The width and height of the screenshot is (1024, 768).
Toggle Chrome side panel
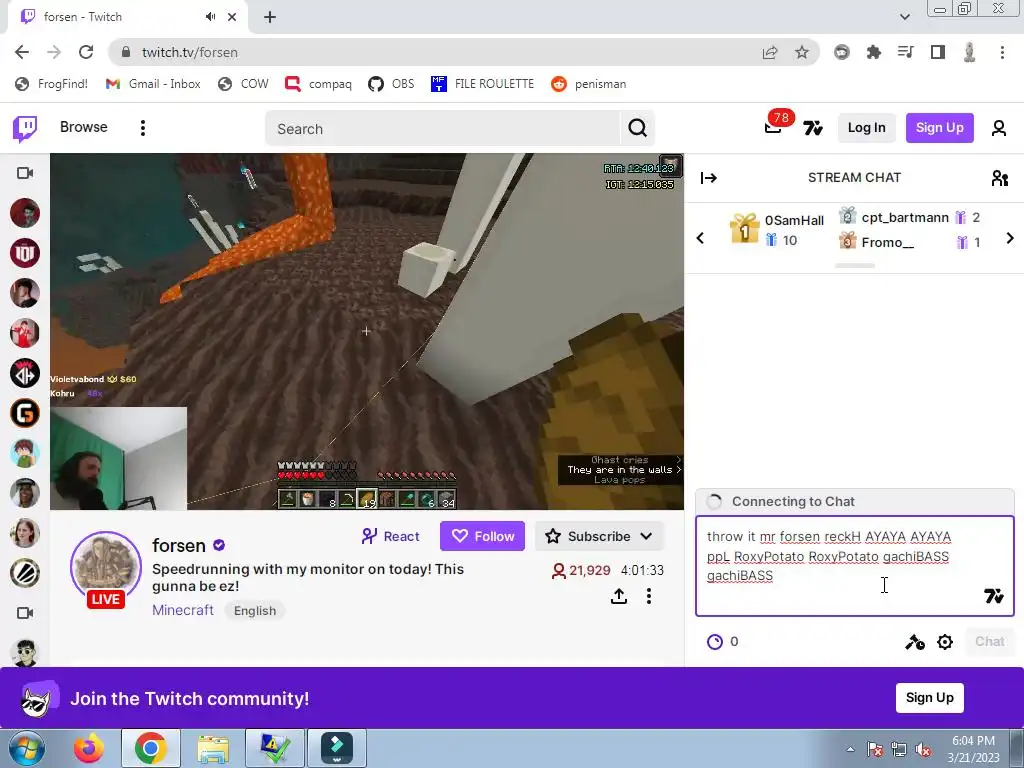[938, 52]
